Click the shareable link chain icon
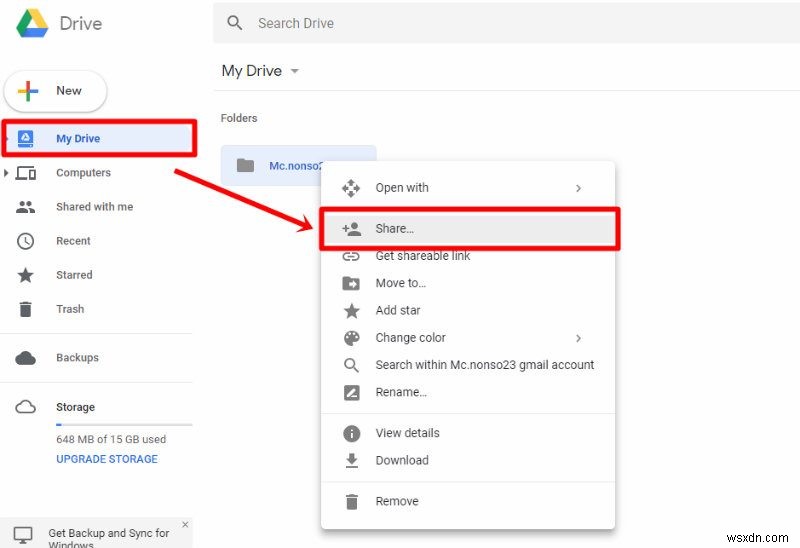Image resolution: width=800 pixels, height=548 pixels. tap(351, 256)
